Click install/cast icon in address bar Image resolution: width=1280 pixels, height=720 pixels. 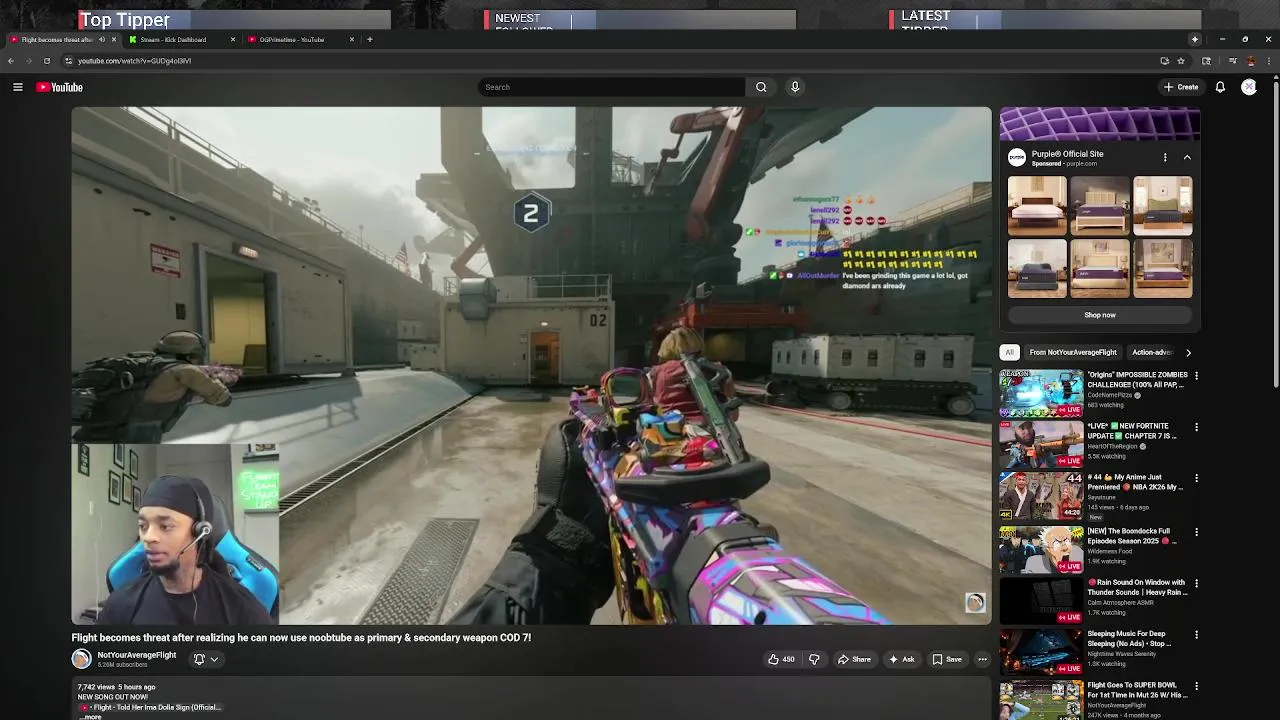(x=1164, y=61)
